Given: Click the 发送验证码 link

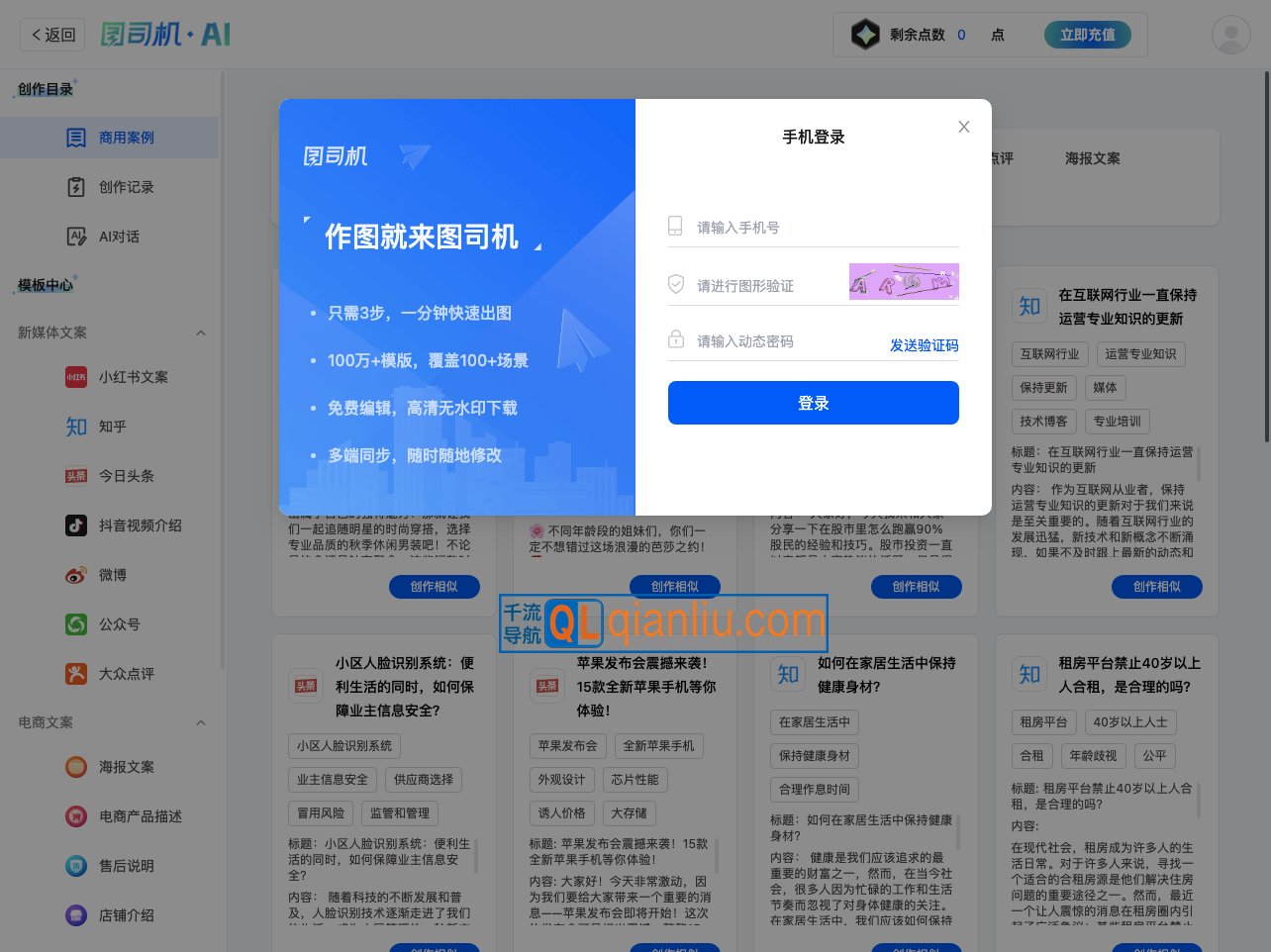Looking at the screenshot, I should click(x=924, y=345).
